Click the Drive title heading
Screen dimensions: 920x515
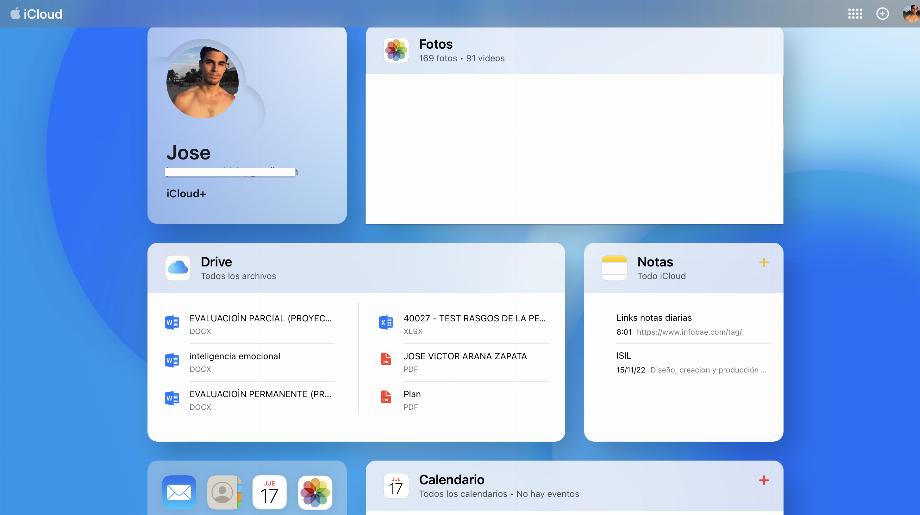[217, 262]
